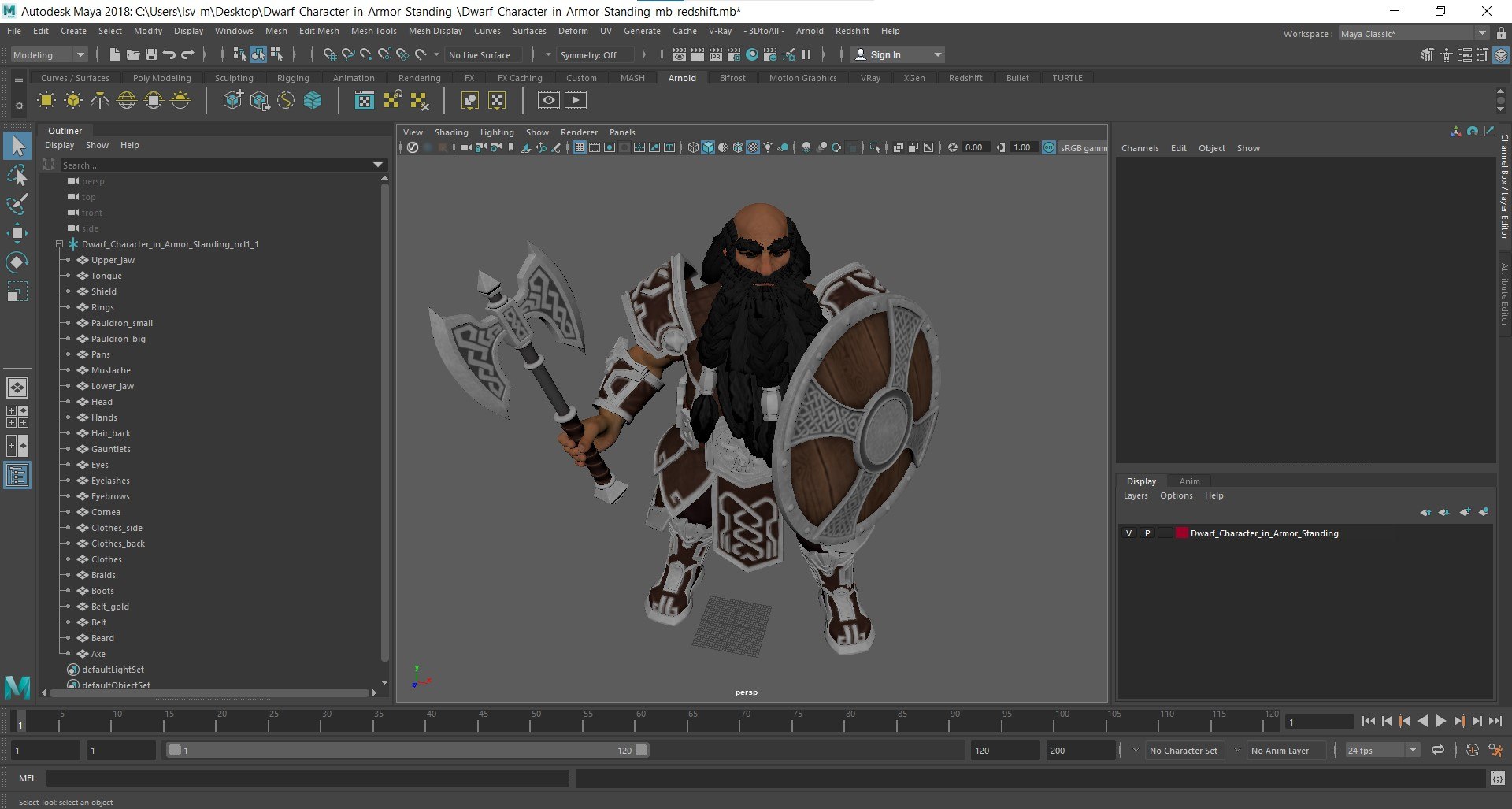Toggle playback P box for Dwarf_Character layer
This screenshot has height=809, width=1512.
coord(1147,533)
